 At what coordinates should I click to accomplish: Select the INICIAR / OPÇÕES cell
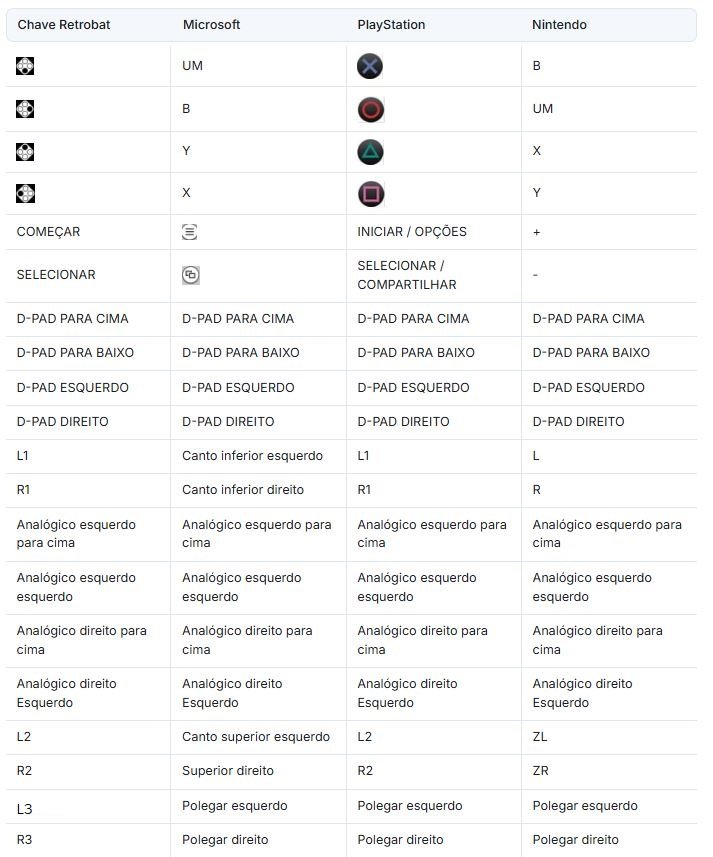(x=412, y=232)
